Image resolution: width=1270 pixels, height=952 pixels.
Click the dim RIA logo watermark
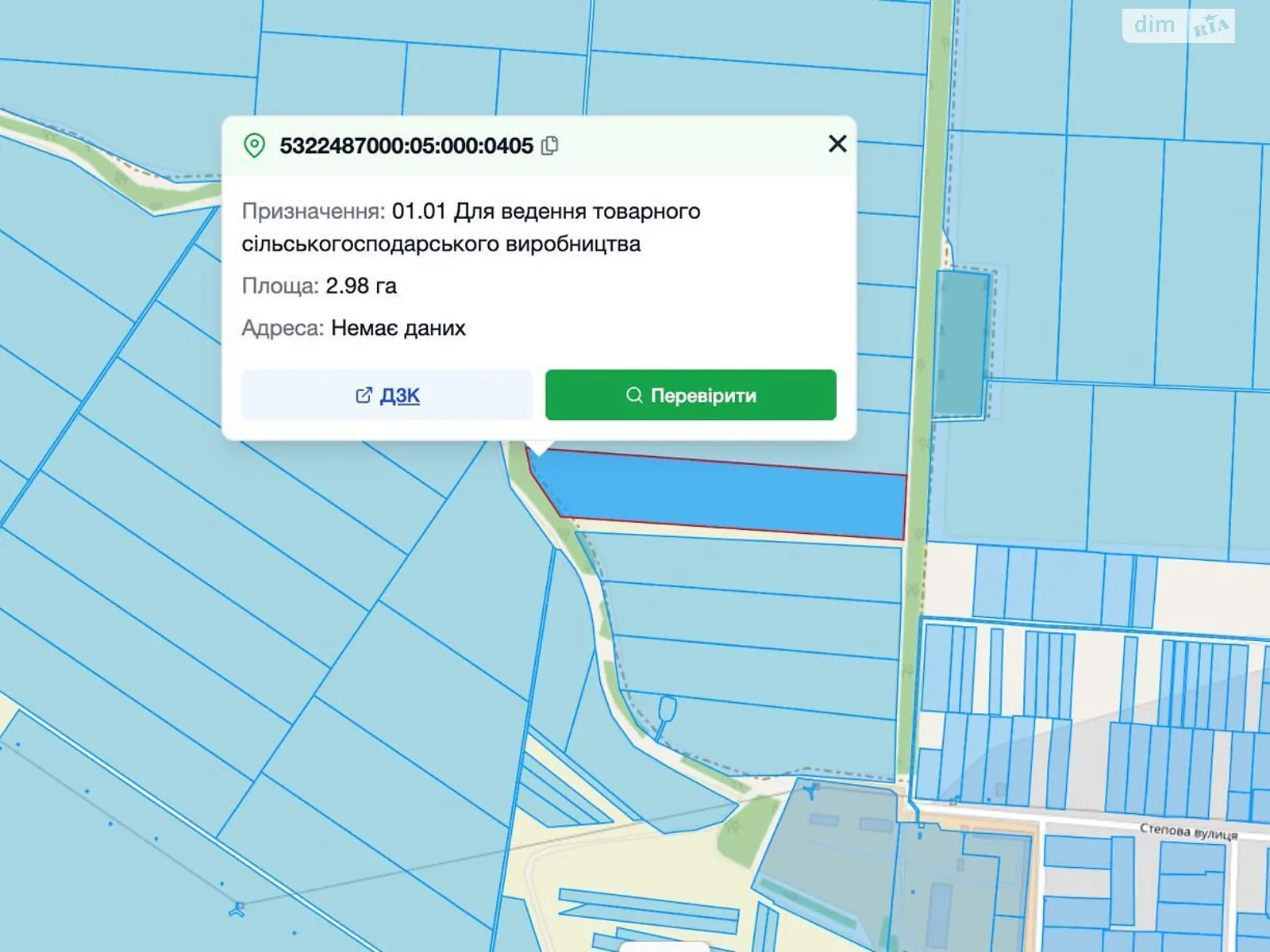pos(1177,26)
